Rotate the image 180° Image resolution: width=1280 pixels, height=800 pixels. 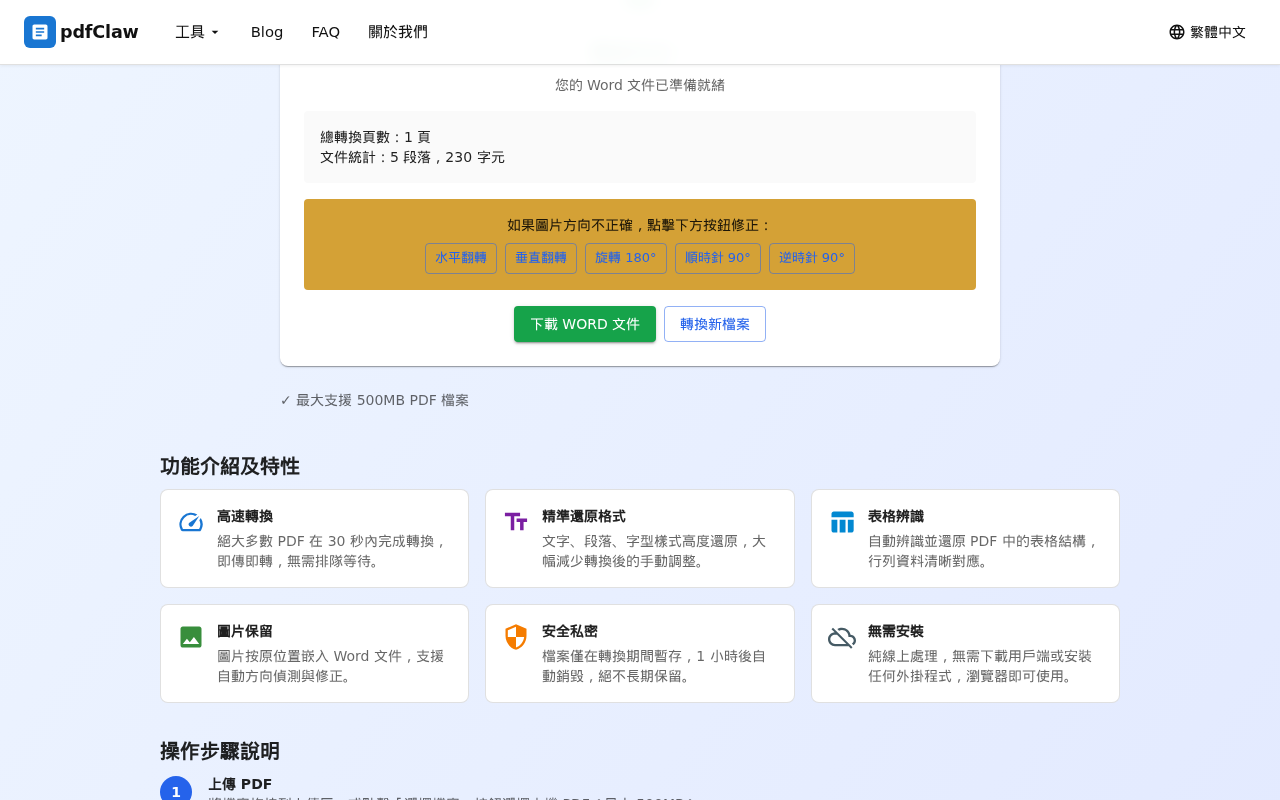point(625,258)
